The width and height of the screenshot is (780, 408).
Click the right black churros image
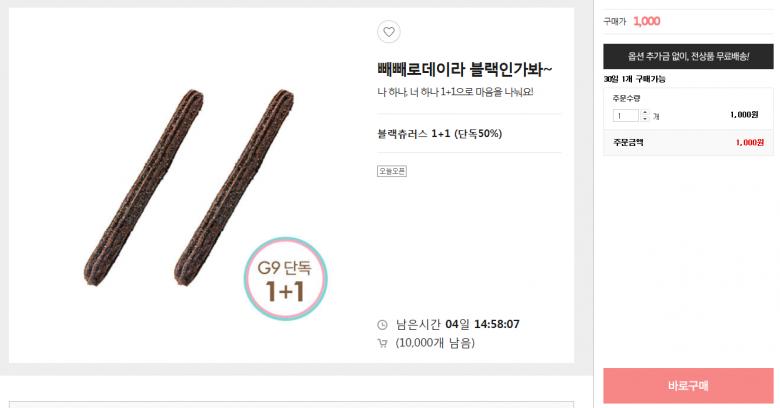(234, 188)
